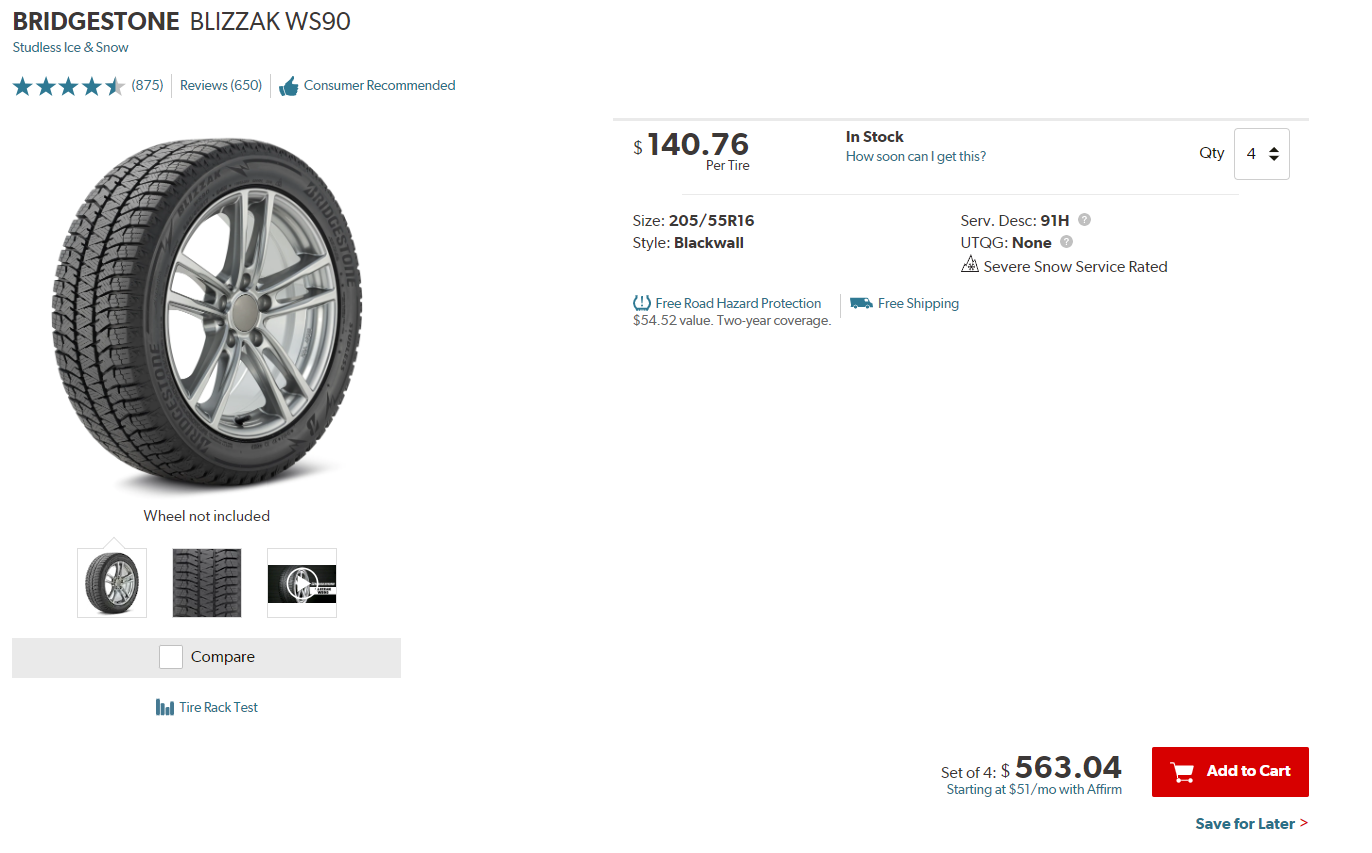Viewport: 1372px width, 853px height.
Task: Click Save for Later link
Action: pos(1251,824)
